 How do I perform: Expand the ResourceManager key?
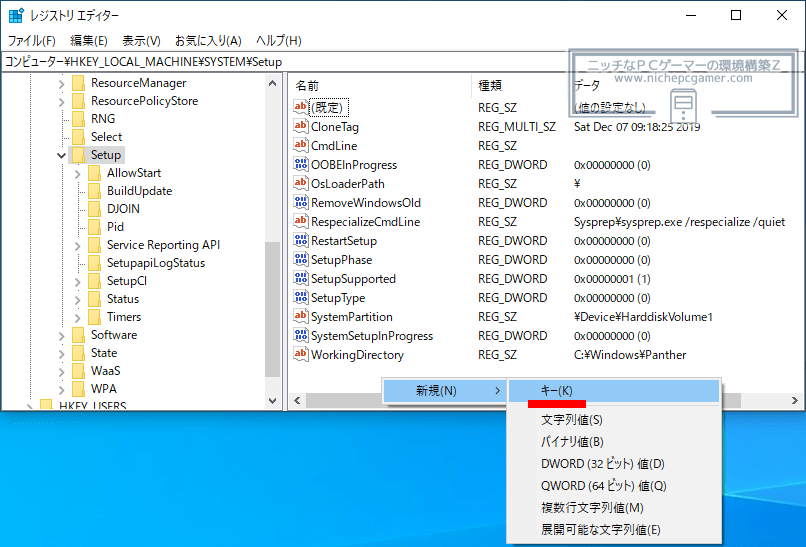62,83
